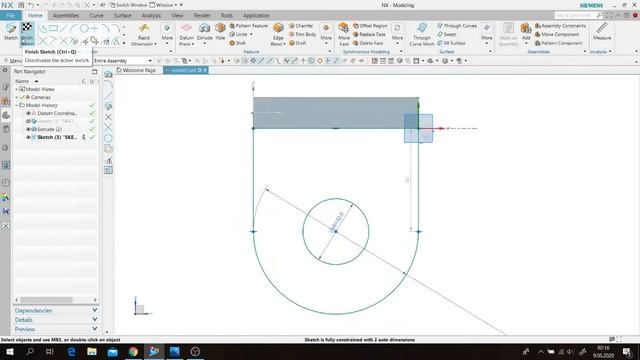640x360 pixels.
Task: Click the Part Navigator horizontal scrollbar
Action: pos(47,300)
